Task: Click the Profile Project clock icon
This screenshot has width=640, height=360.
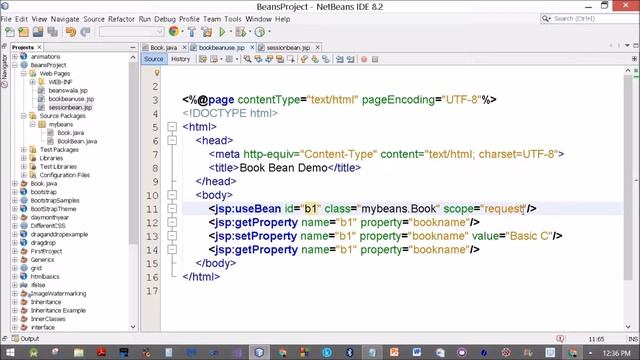Action: tap(260, 32)
